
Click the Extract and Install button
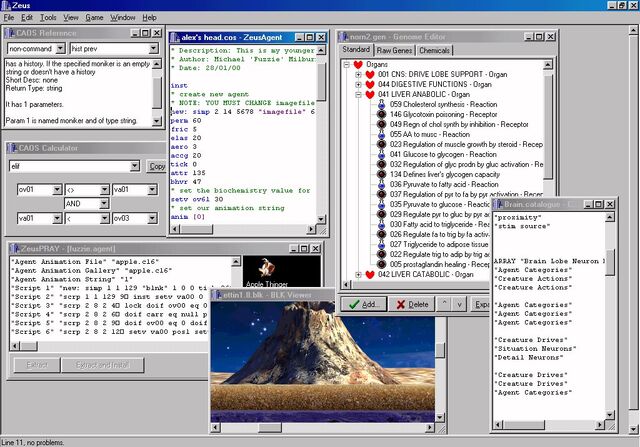(x=103, y=365)
